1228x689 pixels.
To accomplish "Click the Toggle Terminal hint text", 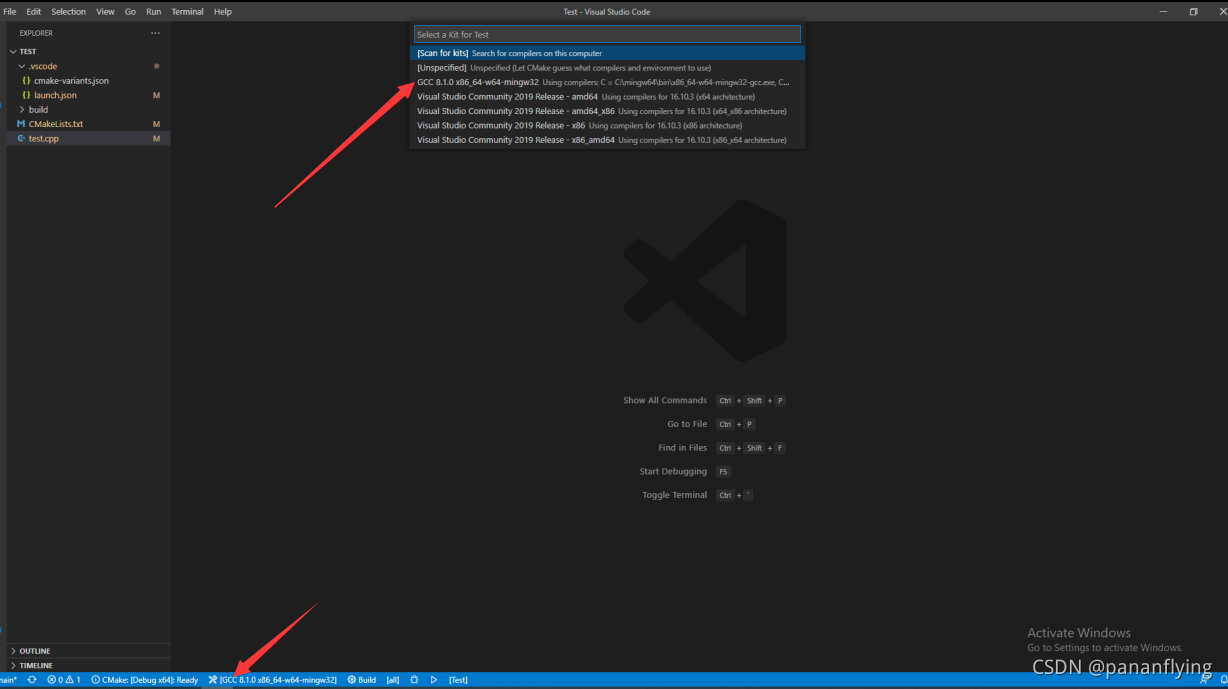I will 674,495.
